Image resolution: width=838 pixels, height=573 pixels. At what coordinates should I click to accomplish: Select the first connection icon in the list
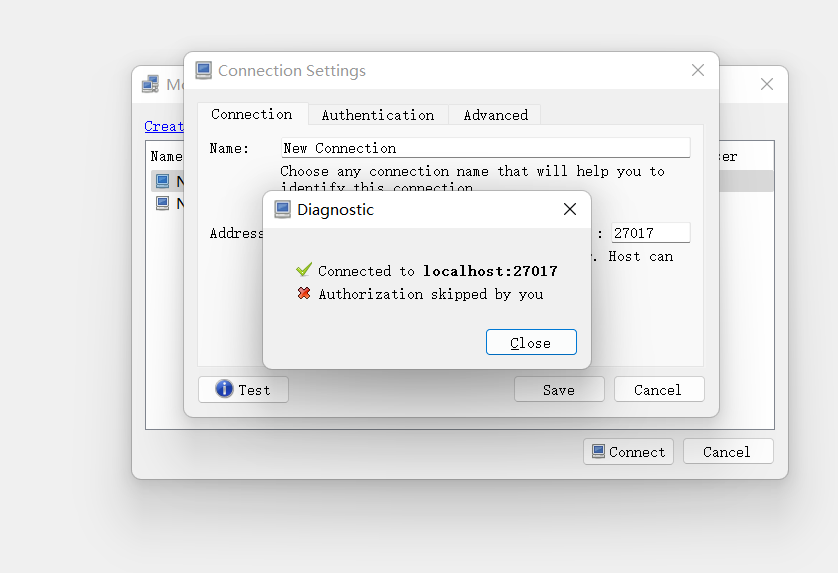point(162,181)
